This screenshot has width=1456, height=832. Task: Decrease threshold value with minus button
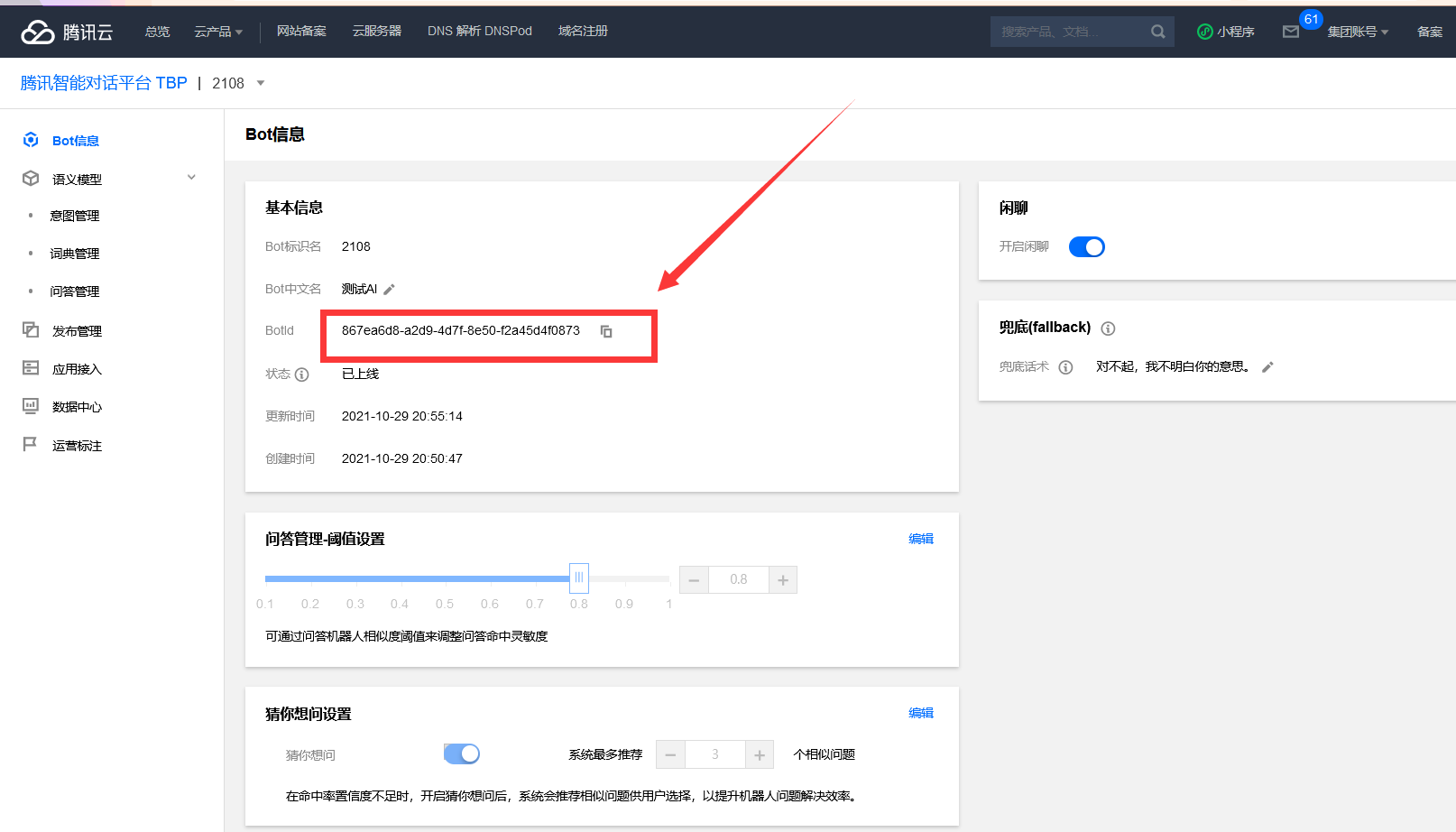coord(694,579)
